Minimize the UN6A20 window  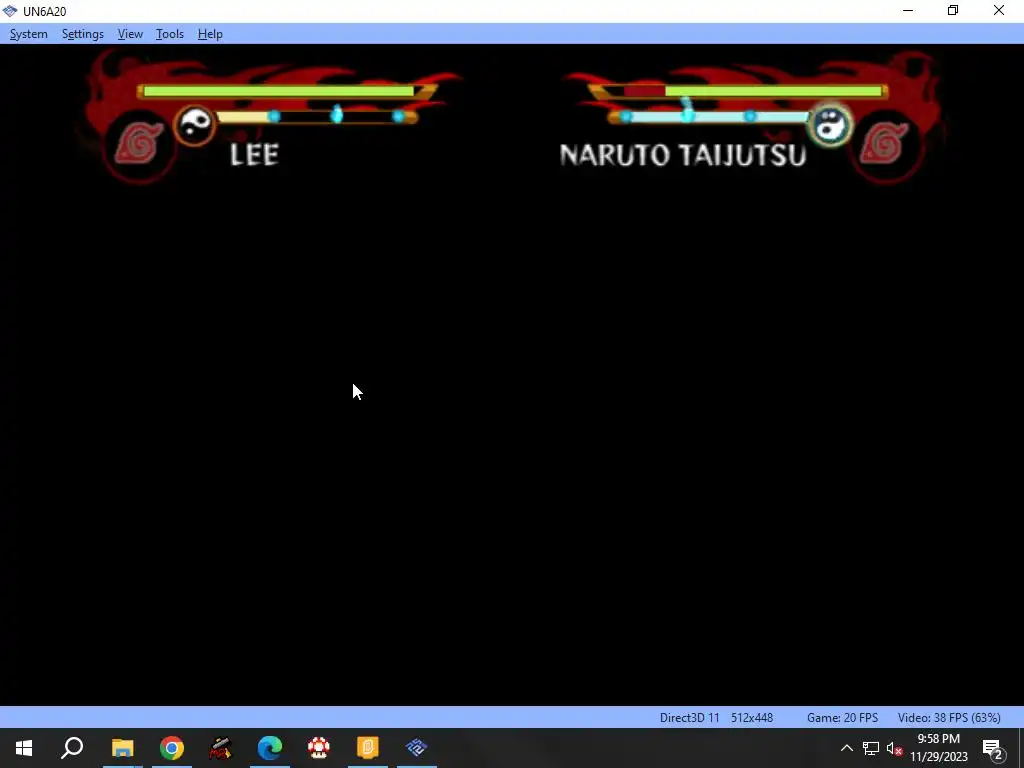pos(908,10)
